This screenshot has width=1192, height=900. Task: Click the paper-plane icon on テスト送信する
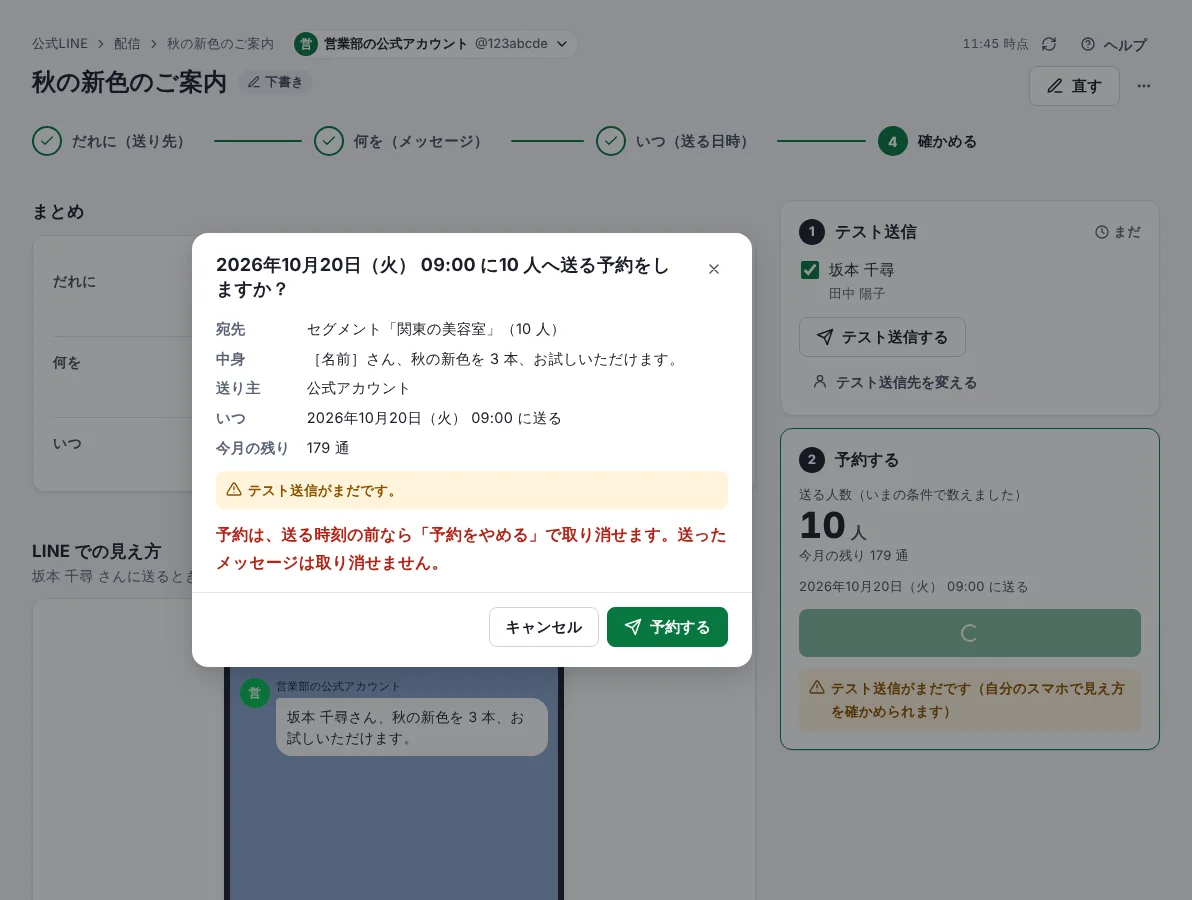point(825,337)
